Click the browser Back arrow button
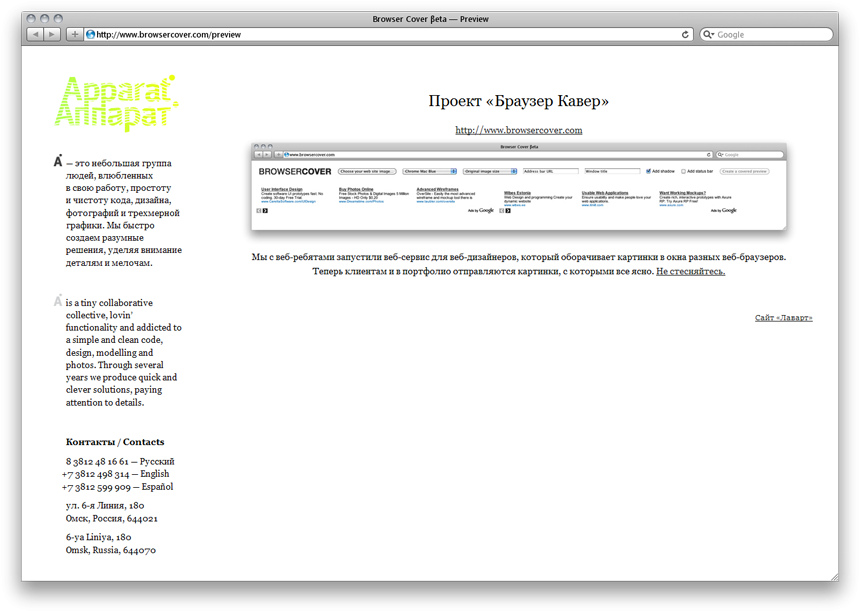 pyautogui.click(x=35, y=35)
